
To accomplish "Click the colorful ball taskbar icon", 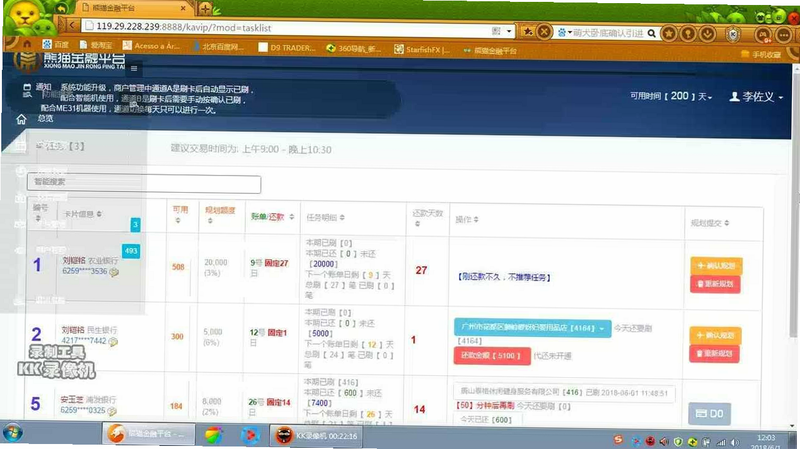I will pyautogui.click(x=213, y=436).
